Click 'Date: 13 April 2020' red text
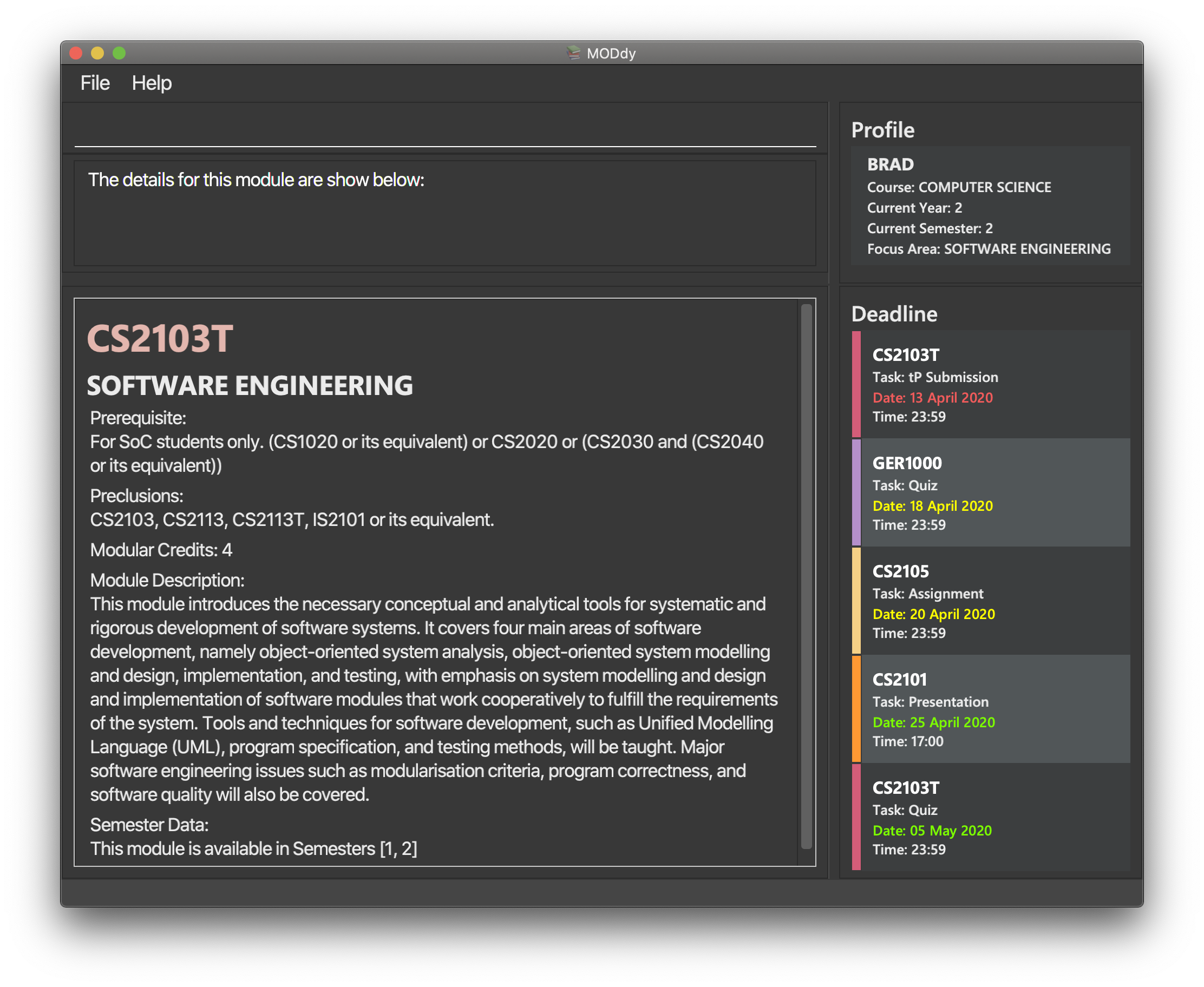This screenshot has height=987, width=1204. point(933,397)
